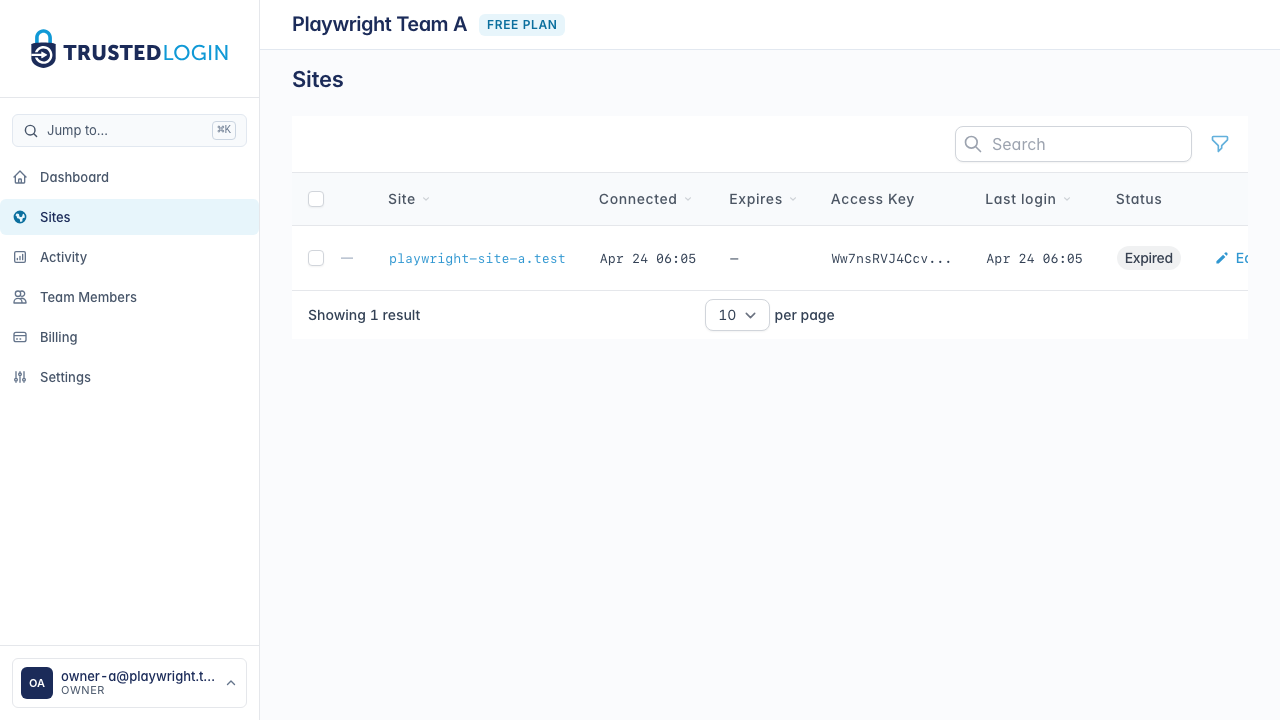
Task: Check the playwright-site-a.test row checkbox
Action: 316,258
